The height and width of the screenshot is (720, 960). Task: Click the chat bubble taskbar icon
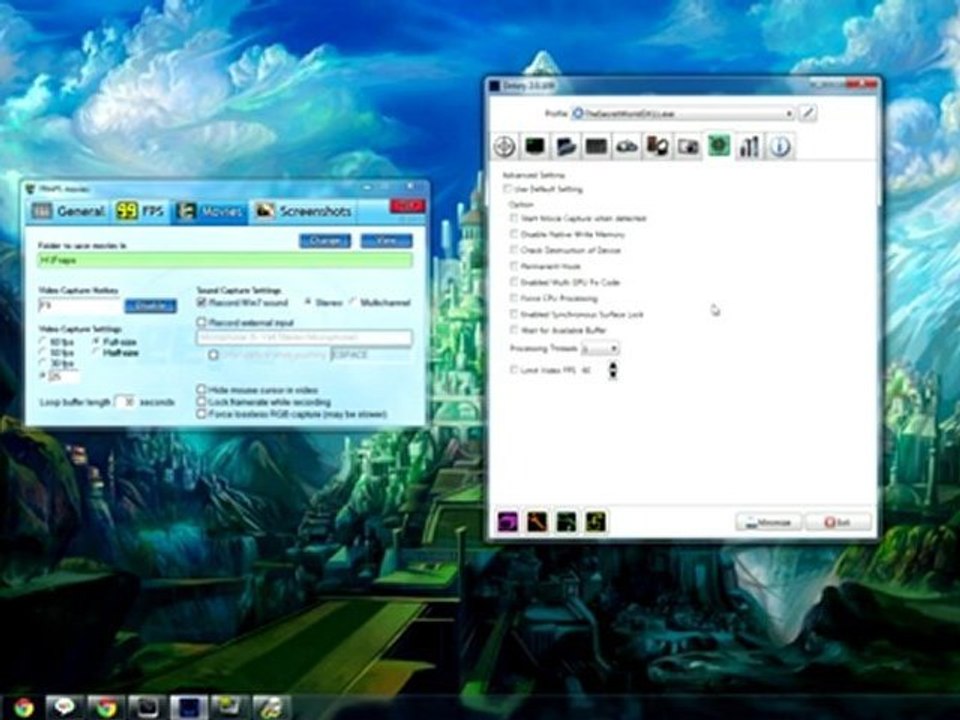(x=64, y=707)
